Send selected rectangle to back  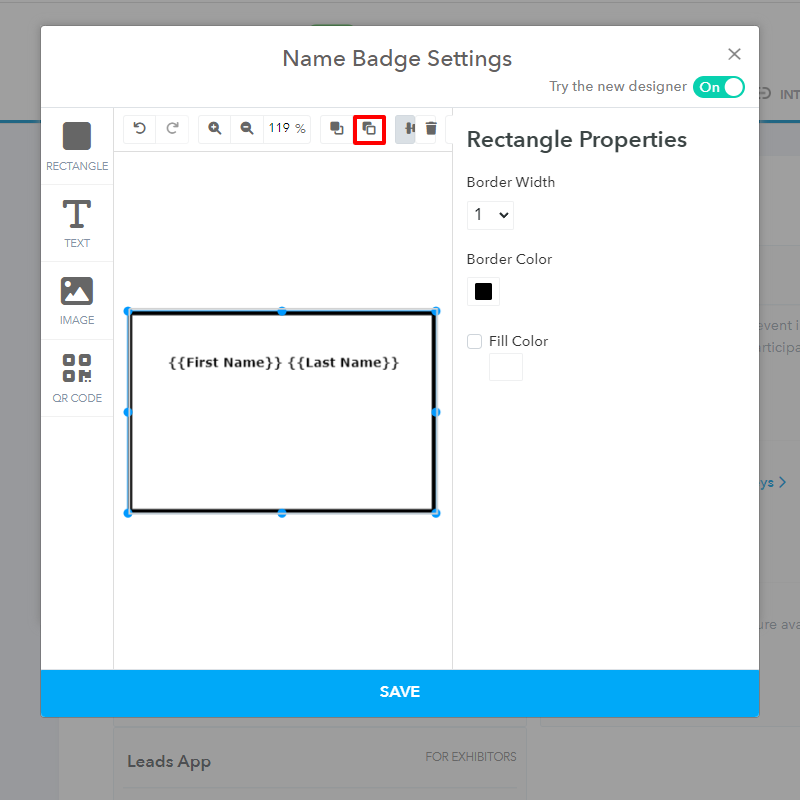[369, 128]
